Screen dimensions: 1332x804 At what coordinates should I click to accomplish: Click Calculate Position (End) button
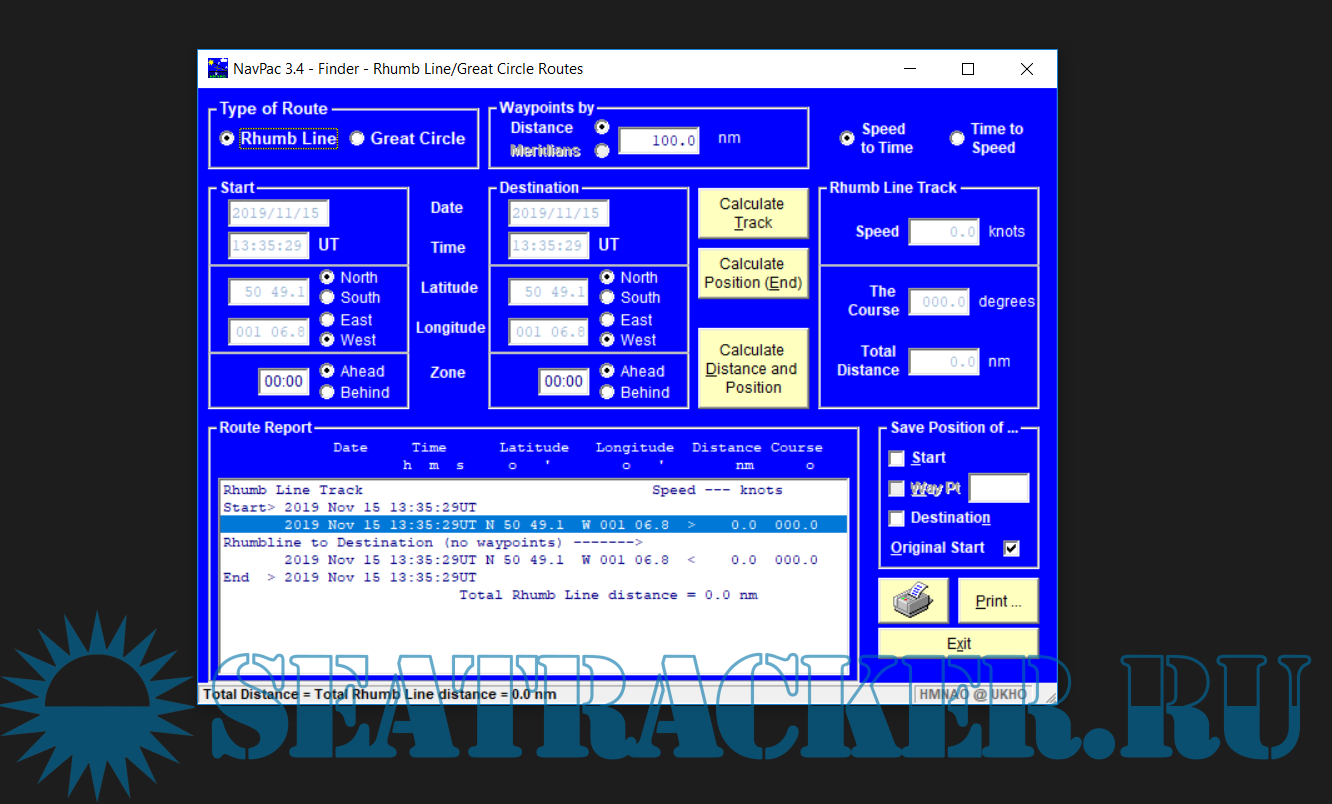pos(752,273)
